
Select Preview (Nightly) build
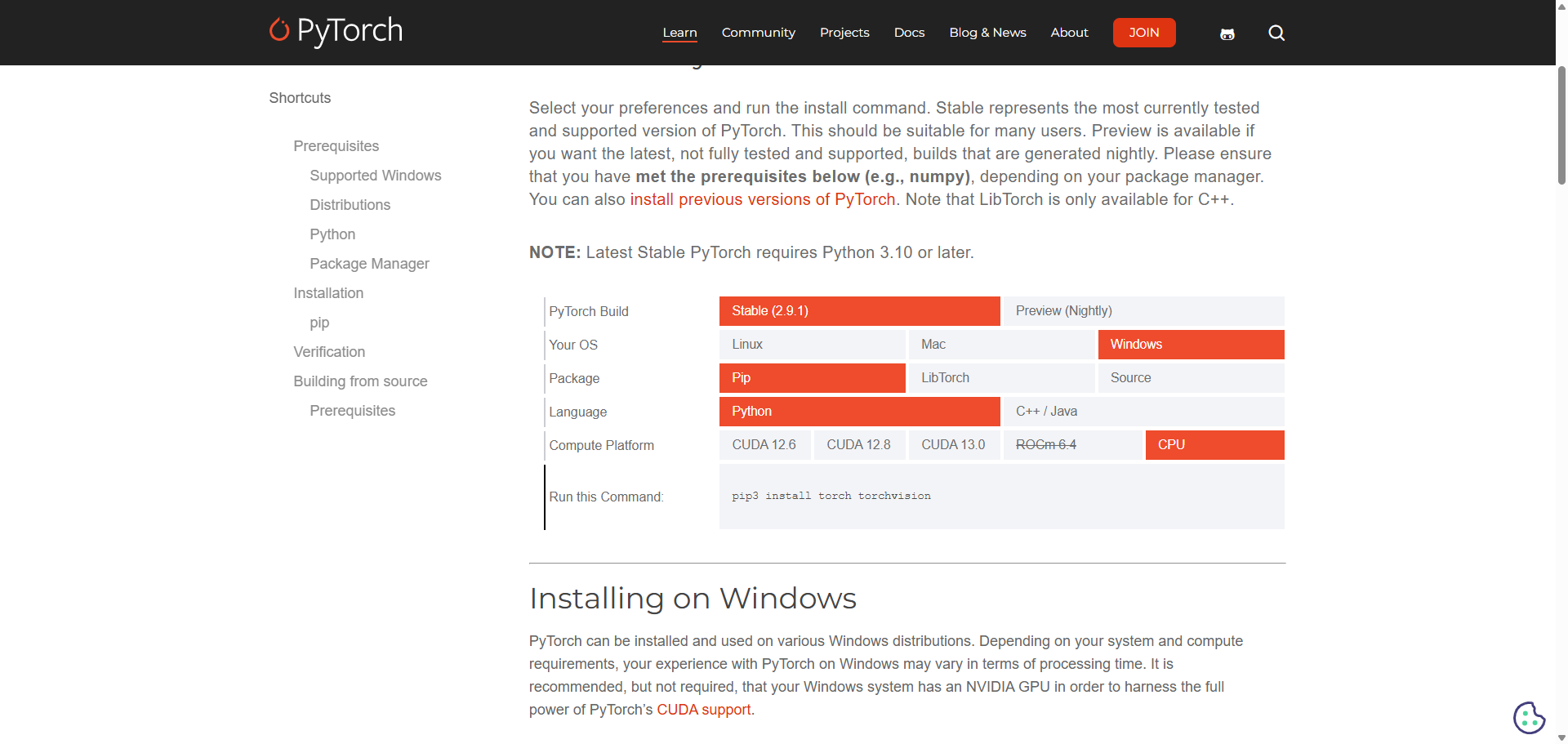point(1143,311)
